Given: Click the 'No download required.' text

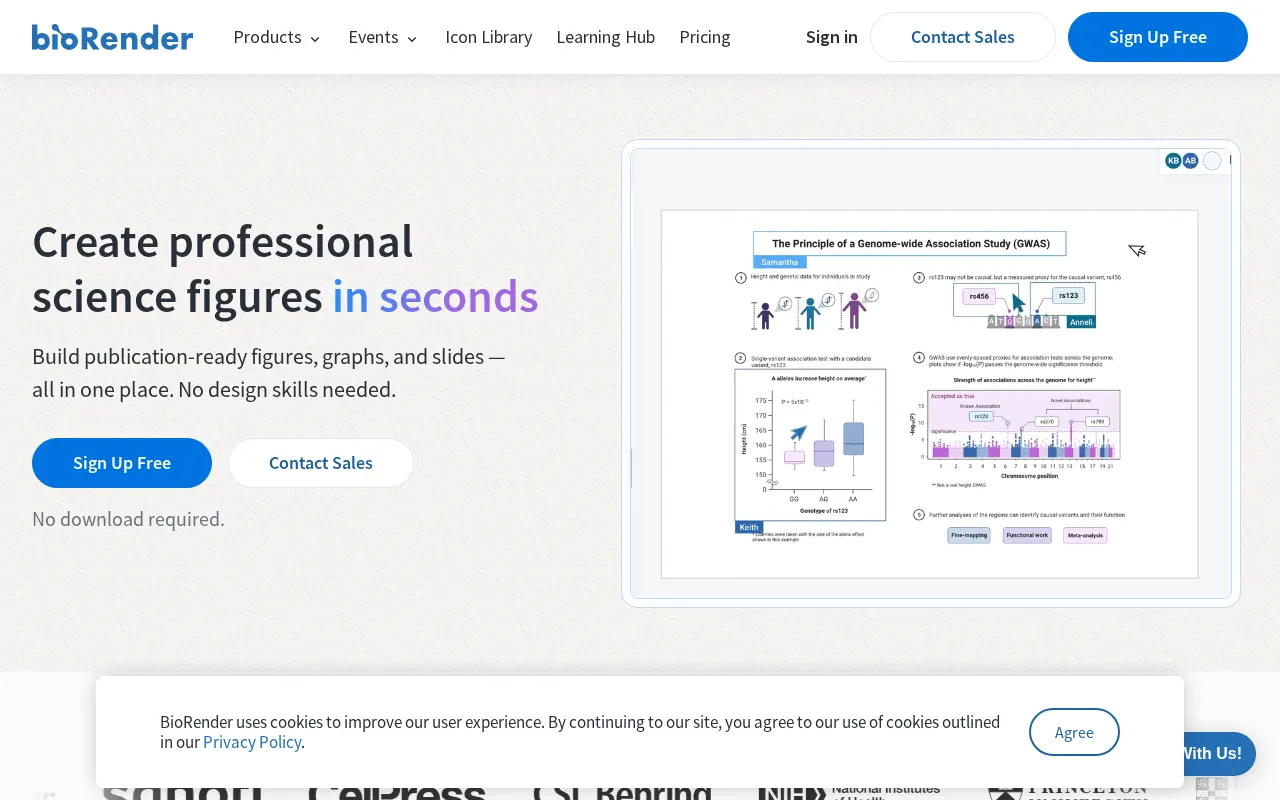Looking at the screenshot, I should 128,519.
